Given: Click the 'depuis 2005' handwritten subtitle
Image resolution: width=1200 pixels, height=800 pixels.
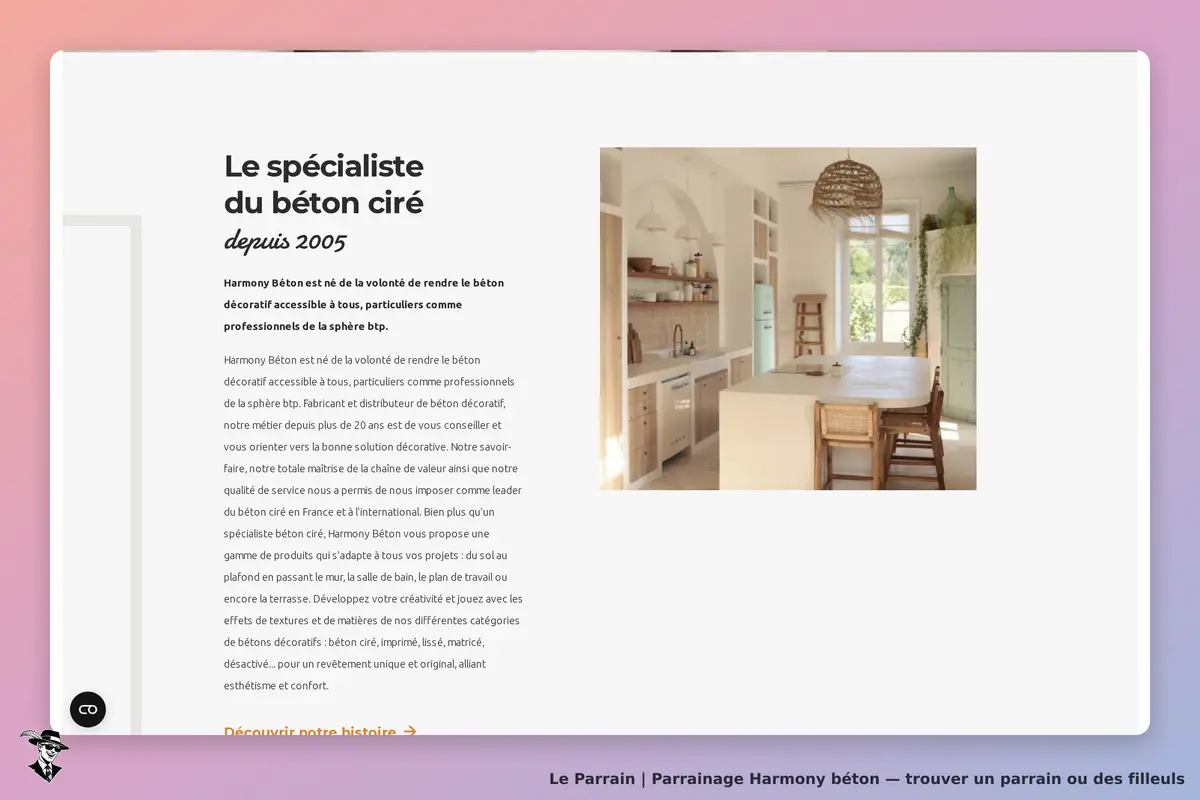Looking at the screenshot, I should click(x=285, y=241).
